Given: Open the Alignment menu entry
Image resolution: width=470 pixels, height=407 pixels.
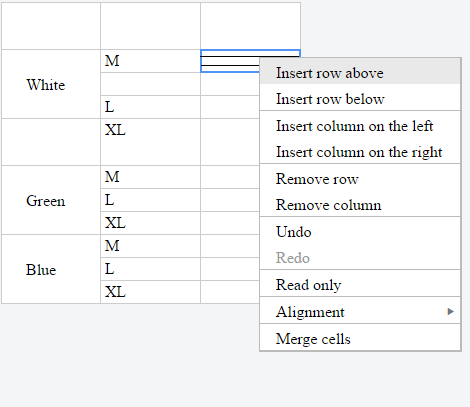Looking at the screenshot, I should [360, 312].
